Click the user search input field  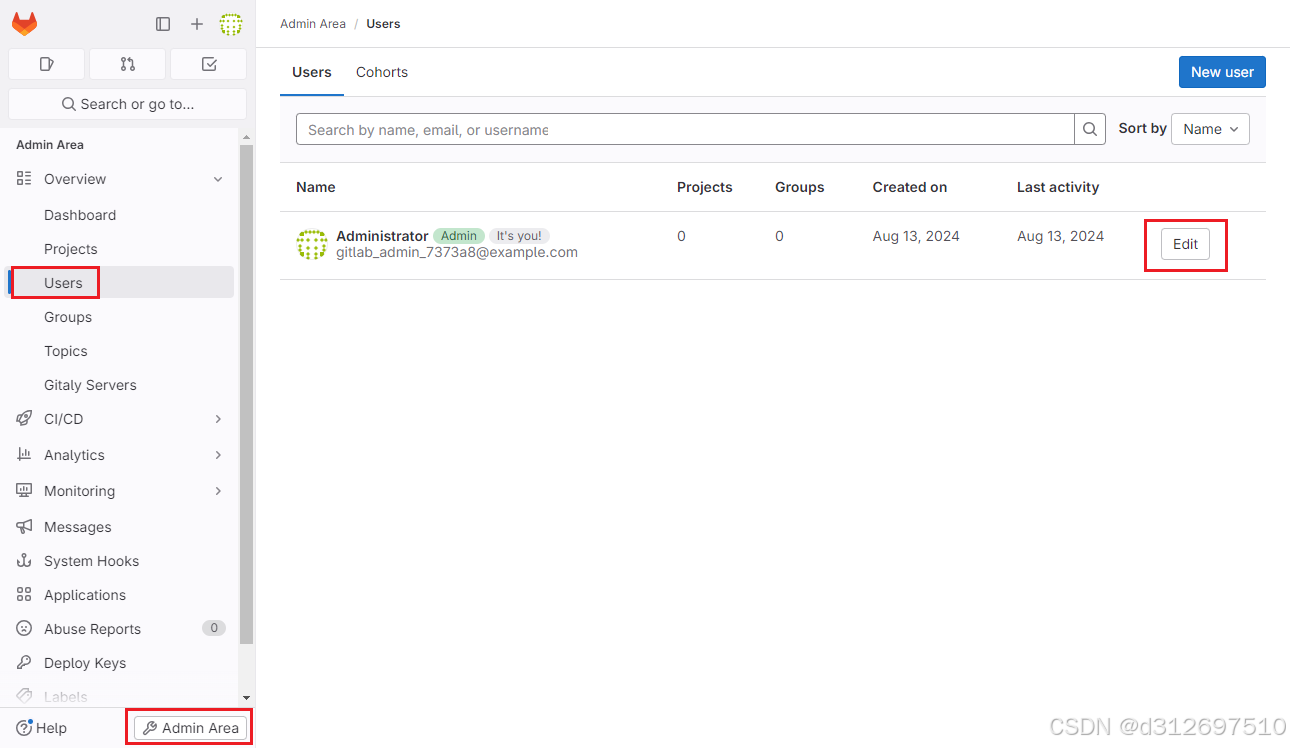[x=685, y=129]
